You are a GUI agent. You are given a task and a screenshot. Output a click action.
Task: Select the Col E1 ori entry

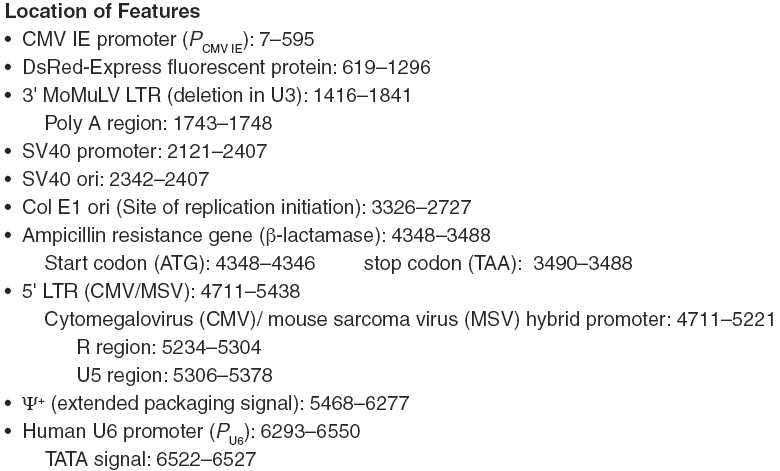click(x=247, y=207)
